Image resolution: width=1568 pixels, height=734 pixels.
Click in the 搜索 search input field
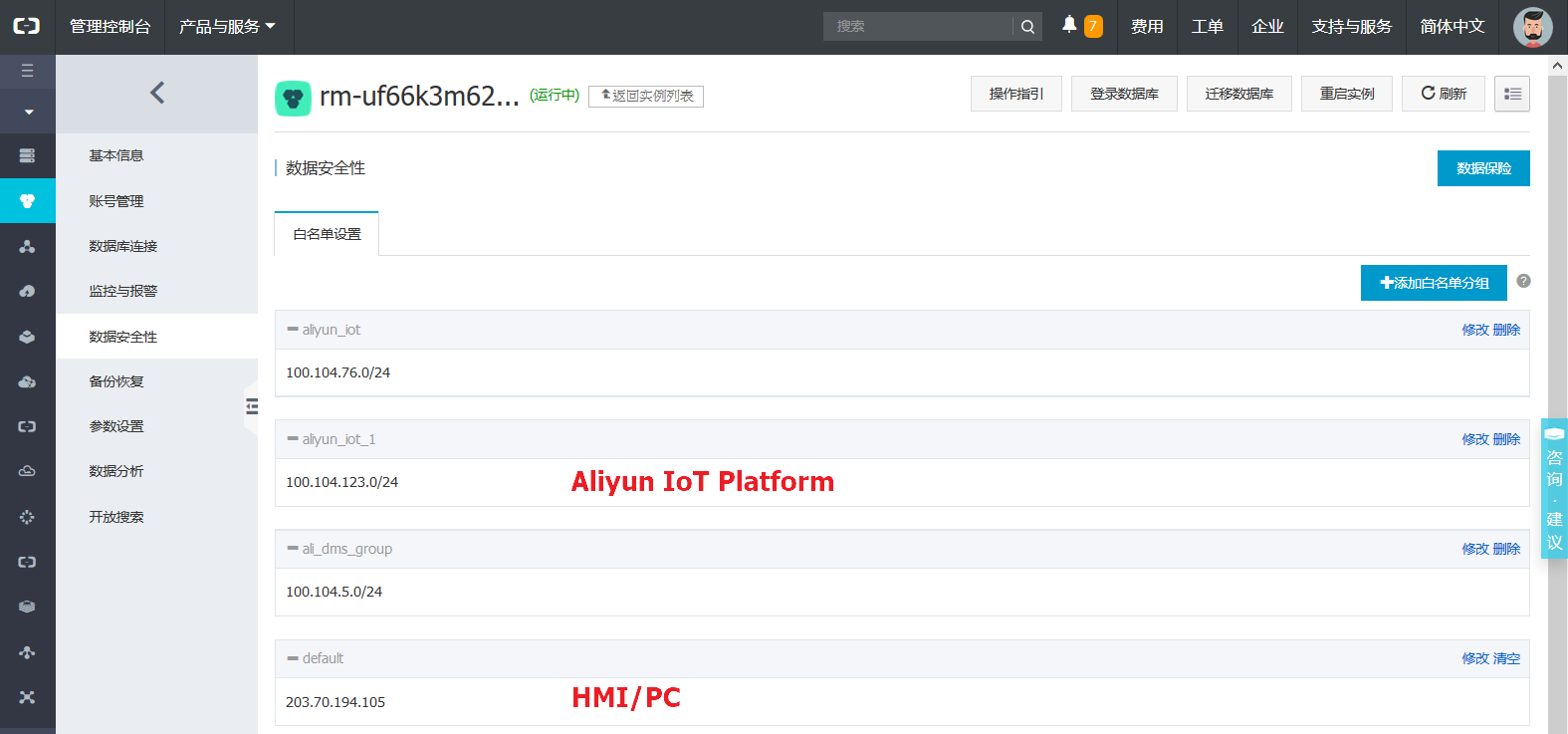point(918,27)
